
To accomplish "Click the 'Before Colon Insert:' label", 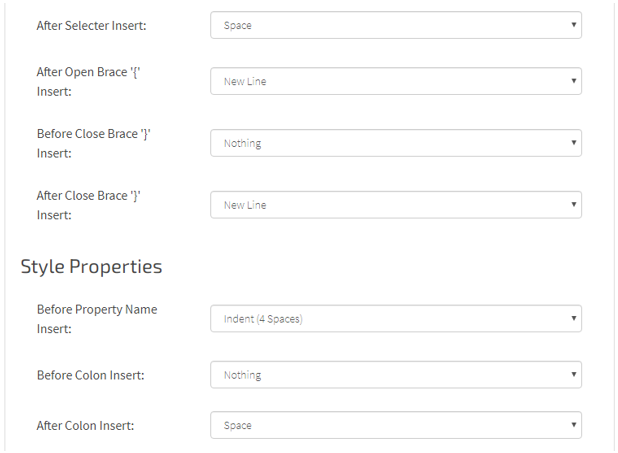I will (91, 375).
